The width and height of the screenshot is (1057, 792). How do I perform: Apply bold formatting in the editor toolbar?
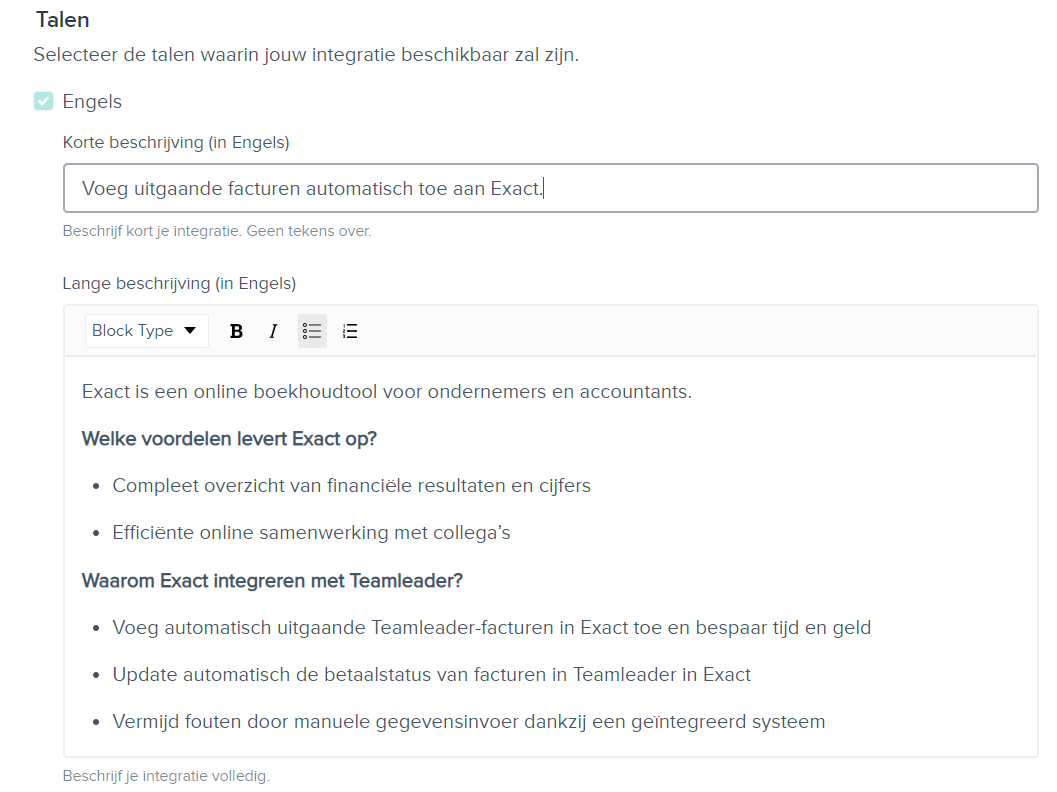(236, 331)
